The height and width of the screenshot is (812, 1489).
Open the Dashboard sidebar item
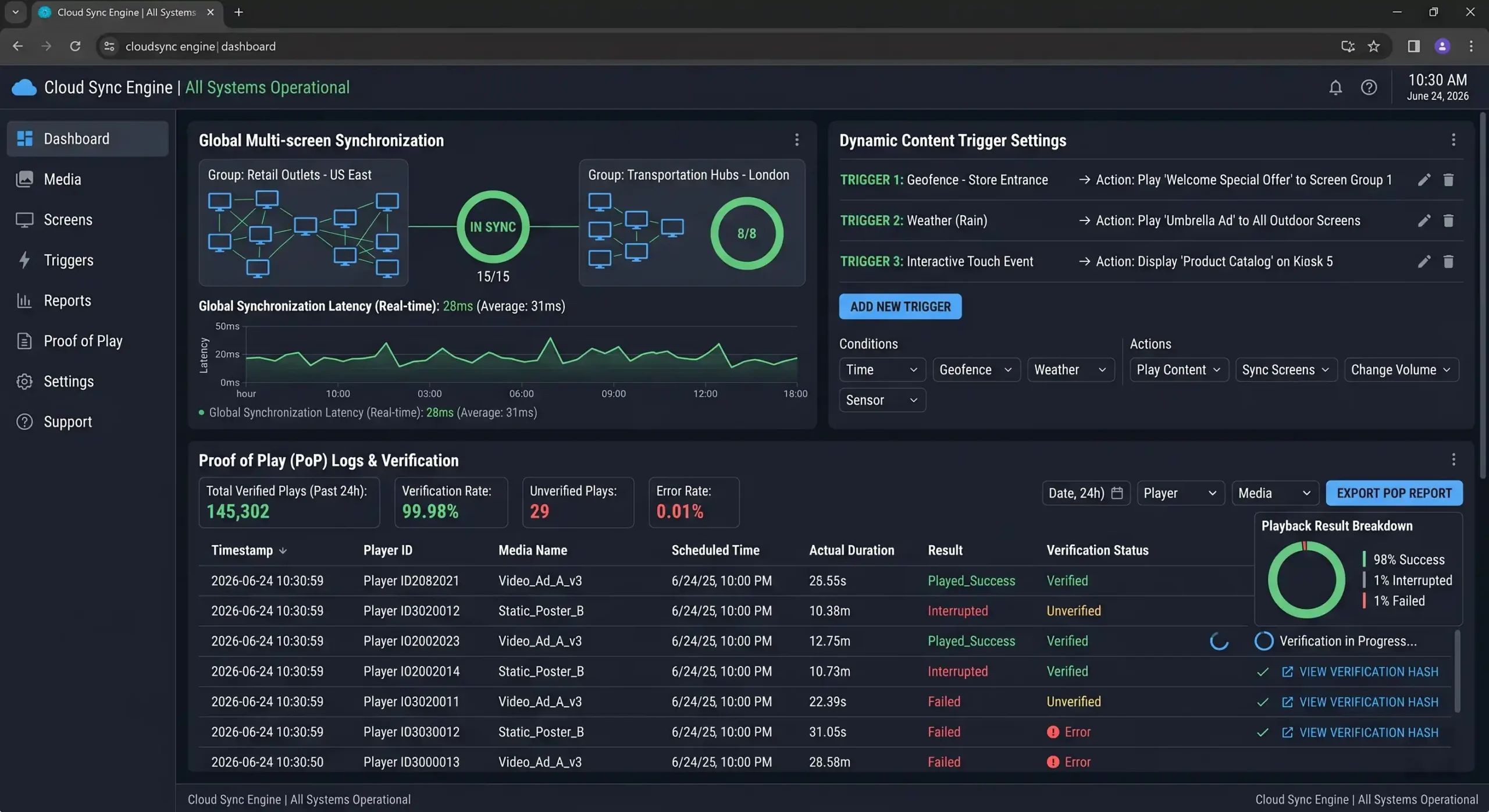pyautogui.click(x=87, y=139)
